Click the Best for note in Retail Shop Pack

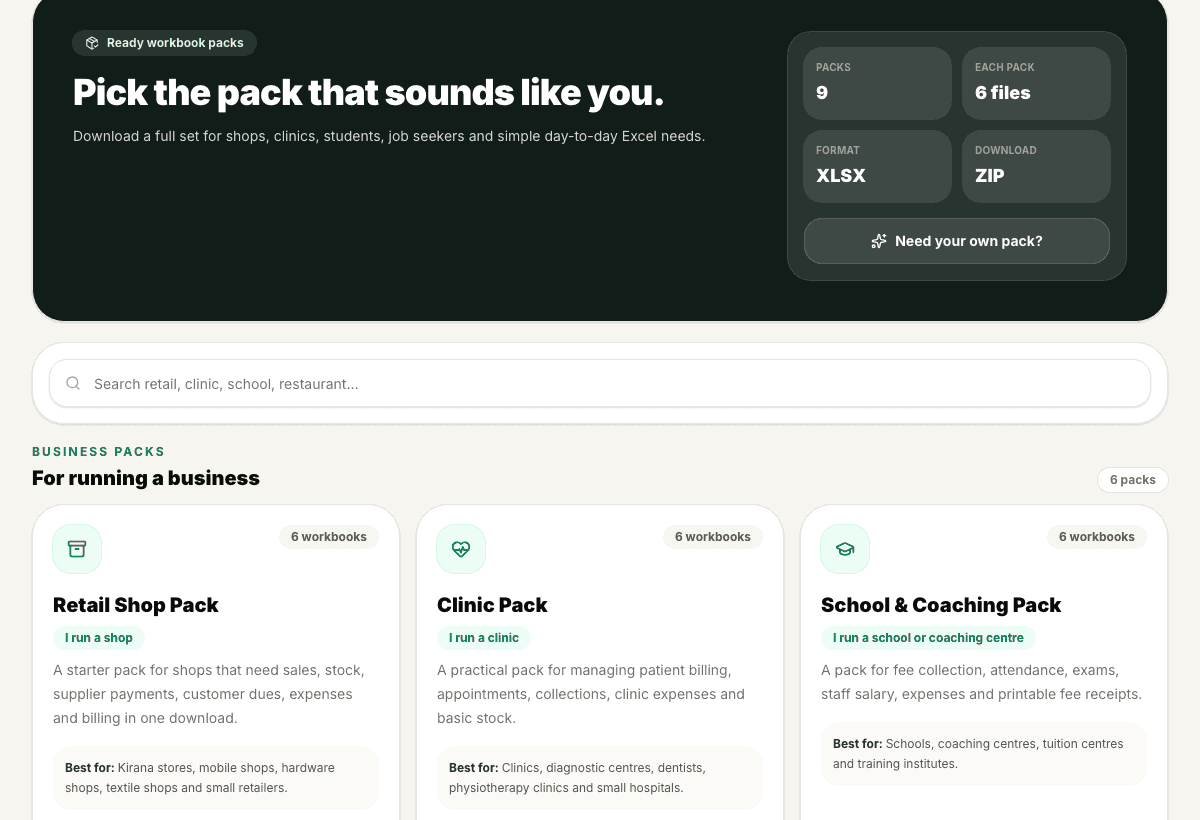click(216, 778)
